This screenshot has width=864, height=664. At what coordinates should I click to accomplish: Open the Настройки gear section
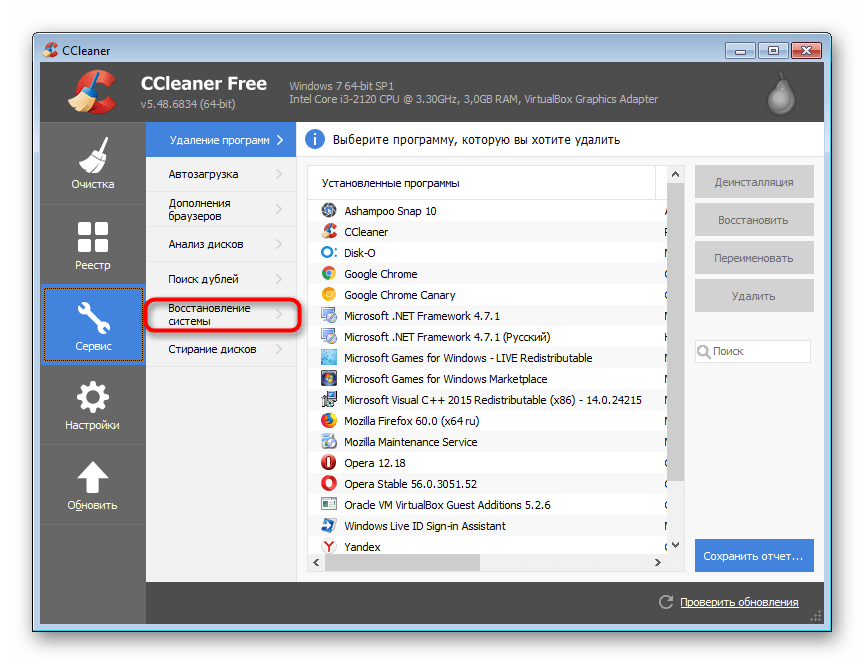point(93,405)
